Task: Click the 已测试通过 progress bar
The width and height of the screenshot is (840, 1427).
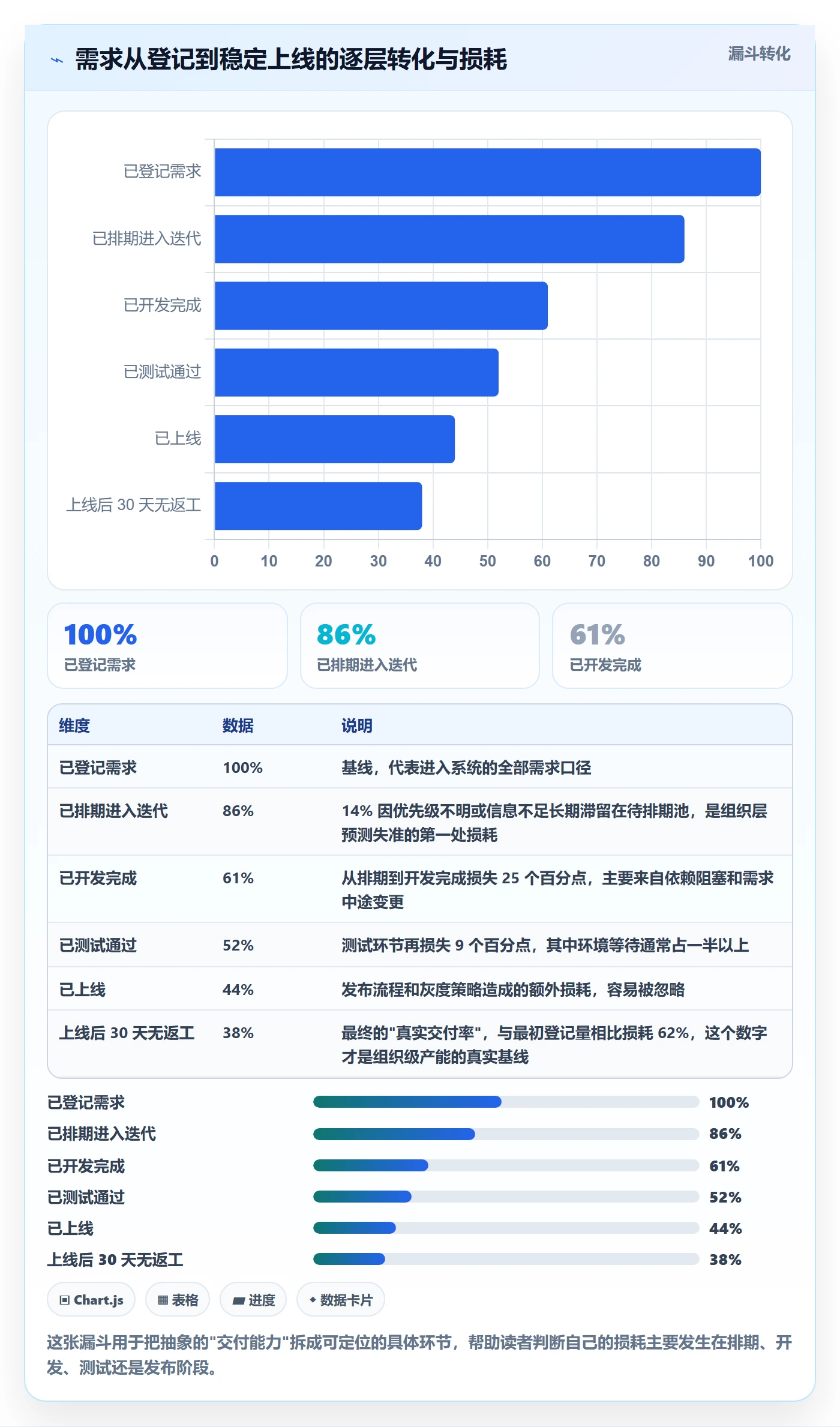Action: [x=506, y=1197]
